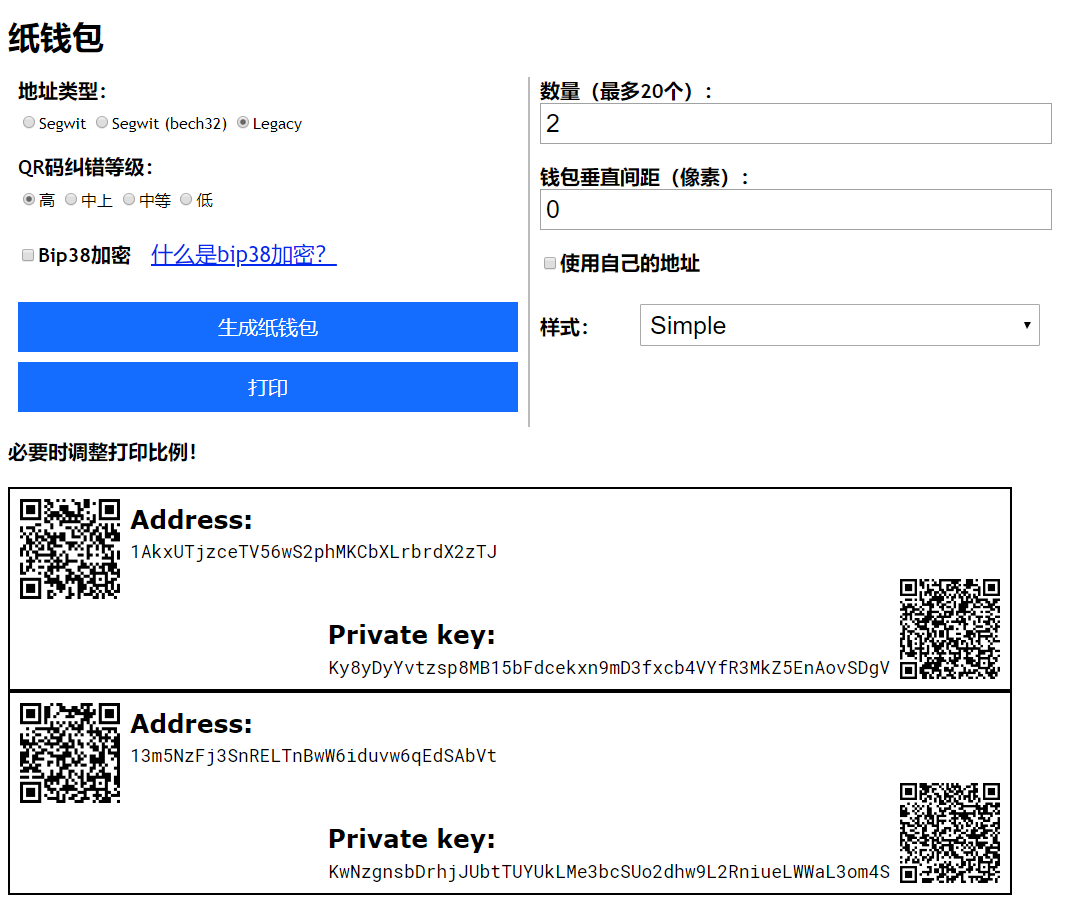Tick the 使用自己的地址 checkbox

(x=550, y=263)
